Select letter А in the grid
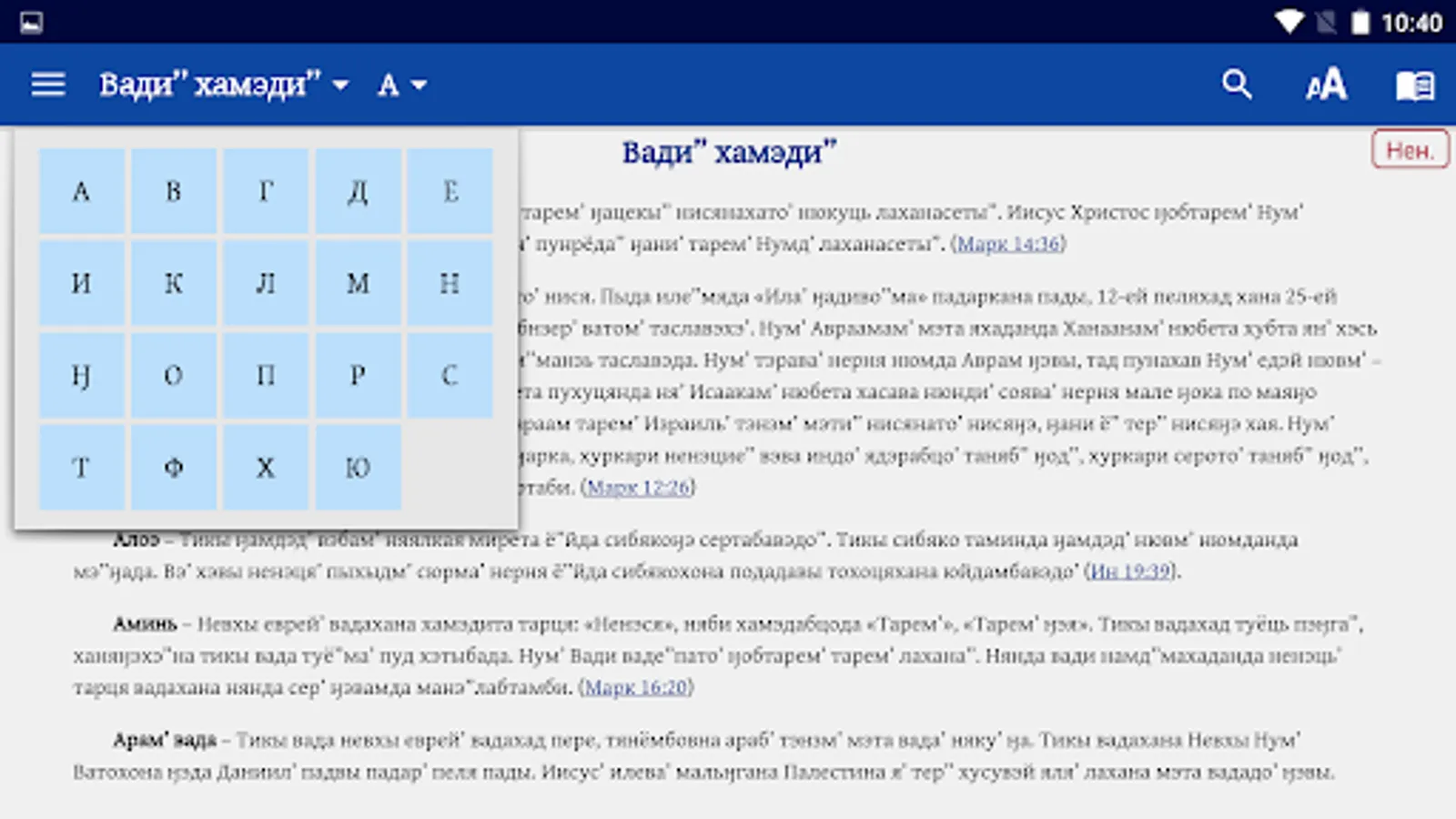 coord(81,191)
